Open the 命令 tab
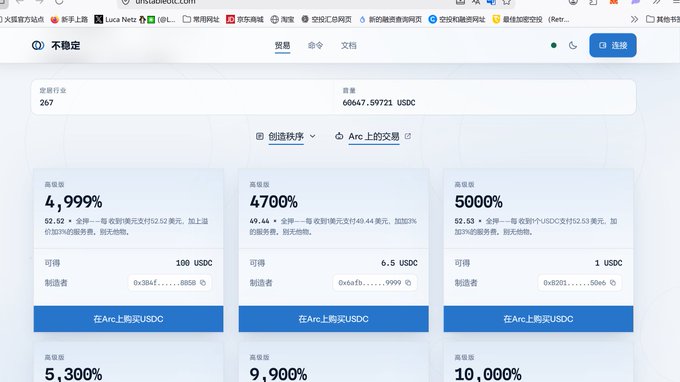 pos(315,46)
